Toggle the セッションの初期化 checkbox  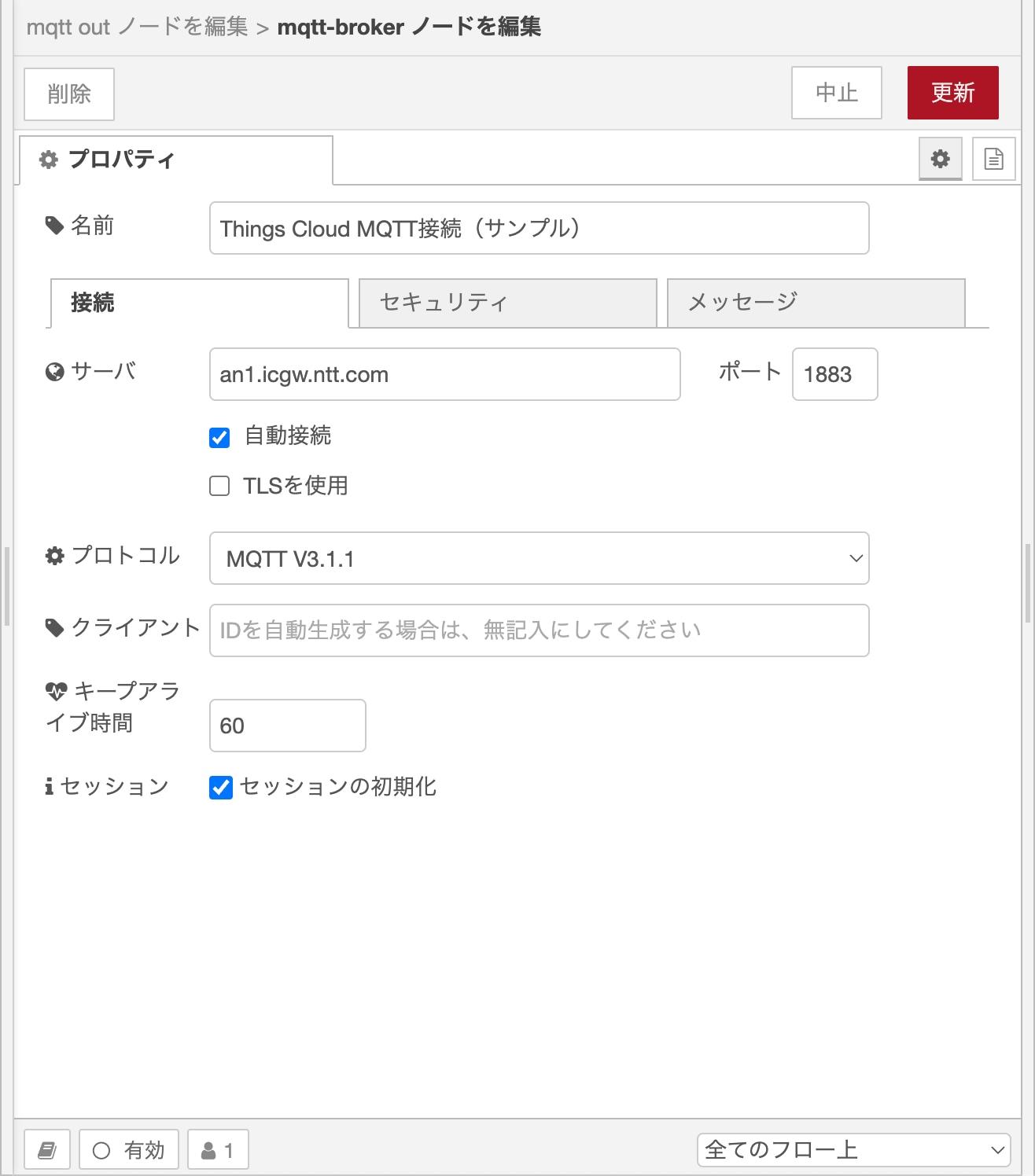pyautogui.click(x=221, y=787)
